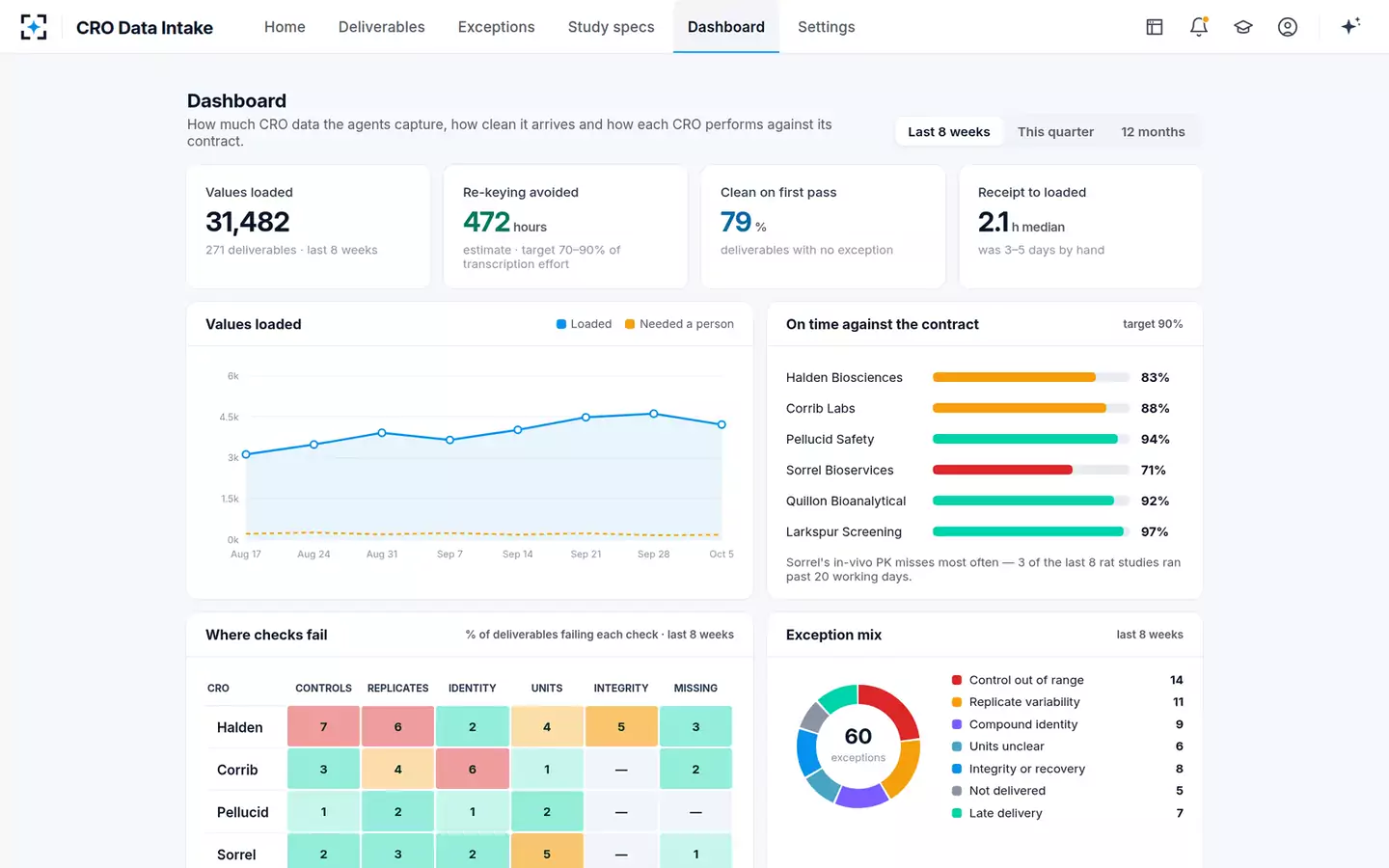
Task: Click the CRO Data Intake logo icon
Action: 34,27
